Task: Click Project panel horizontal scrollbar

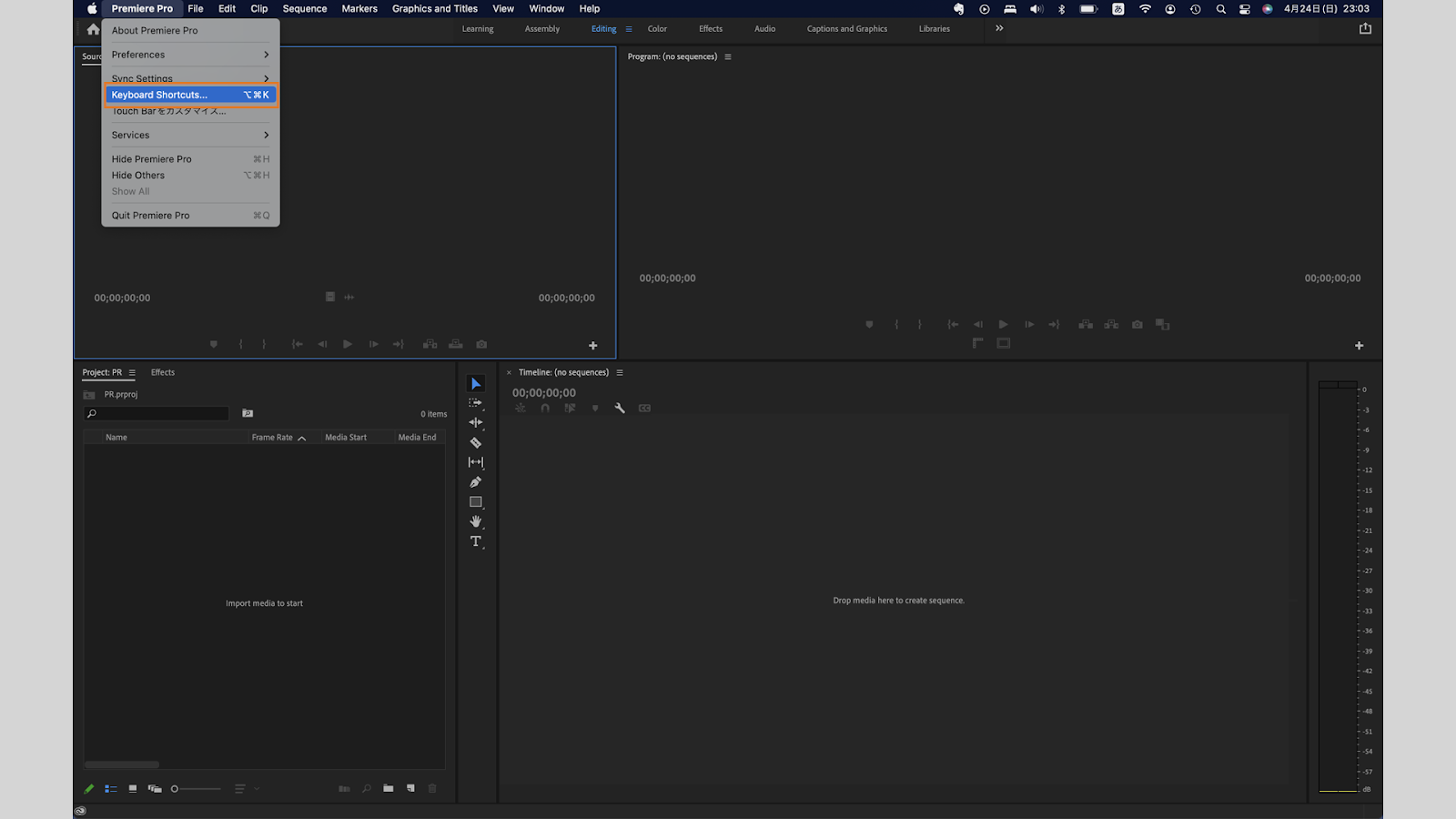Action: 122,764
